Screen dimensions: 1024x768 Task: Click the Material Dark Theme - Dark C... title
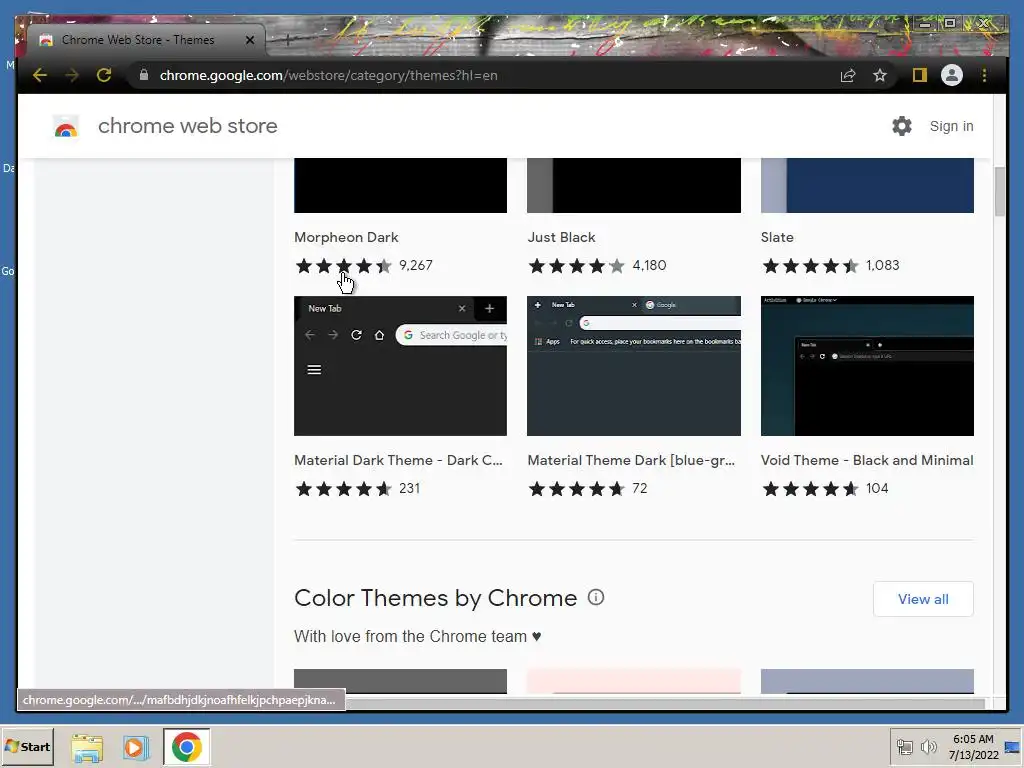pos(398,460)
